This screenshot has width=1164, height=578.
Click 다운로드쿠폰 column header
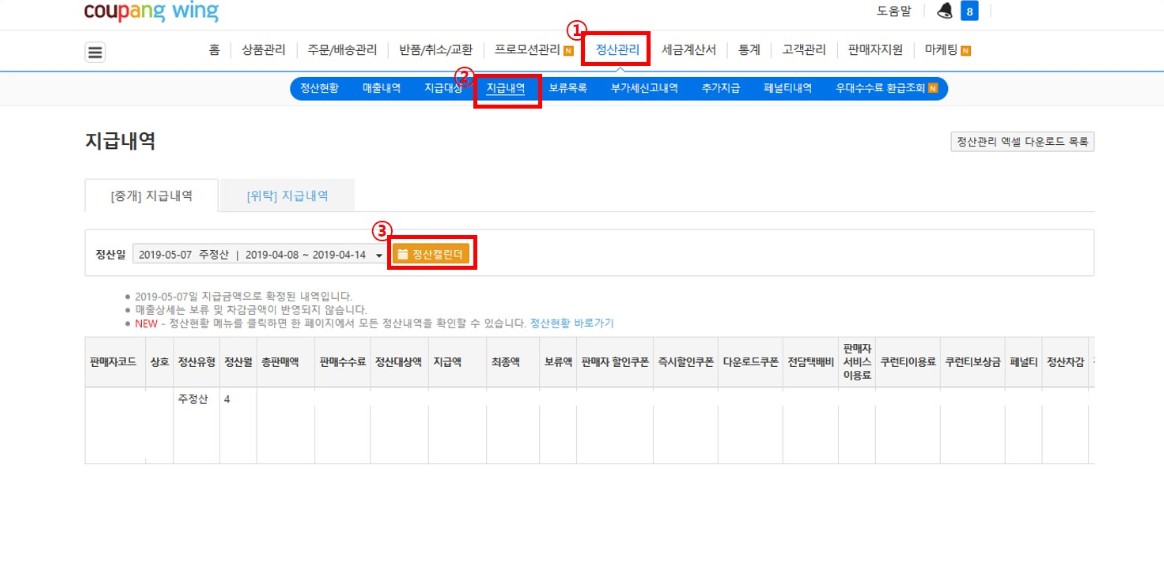point(751,362)
